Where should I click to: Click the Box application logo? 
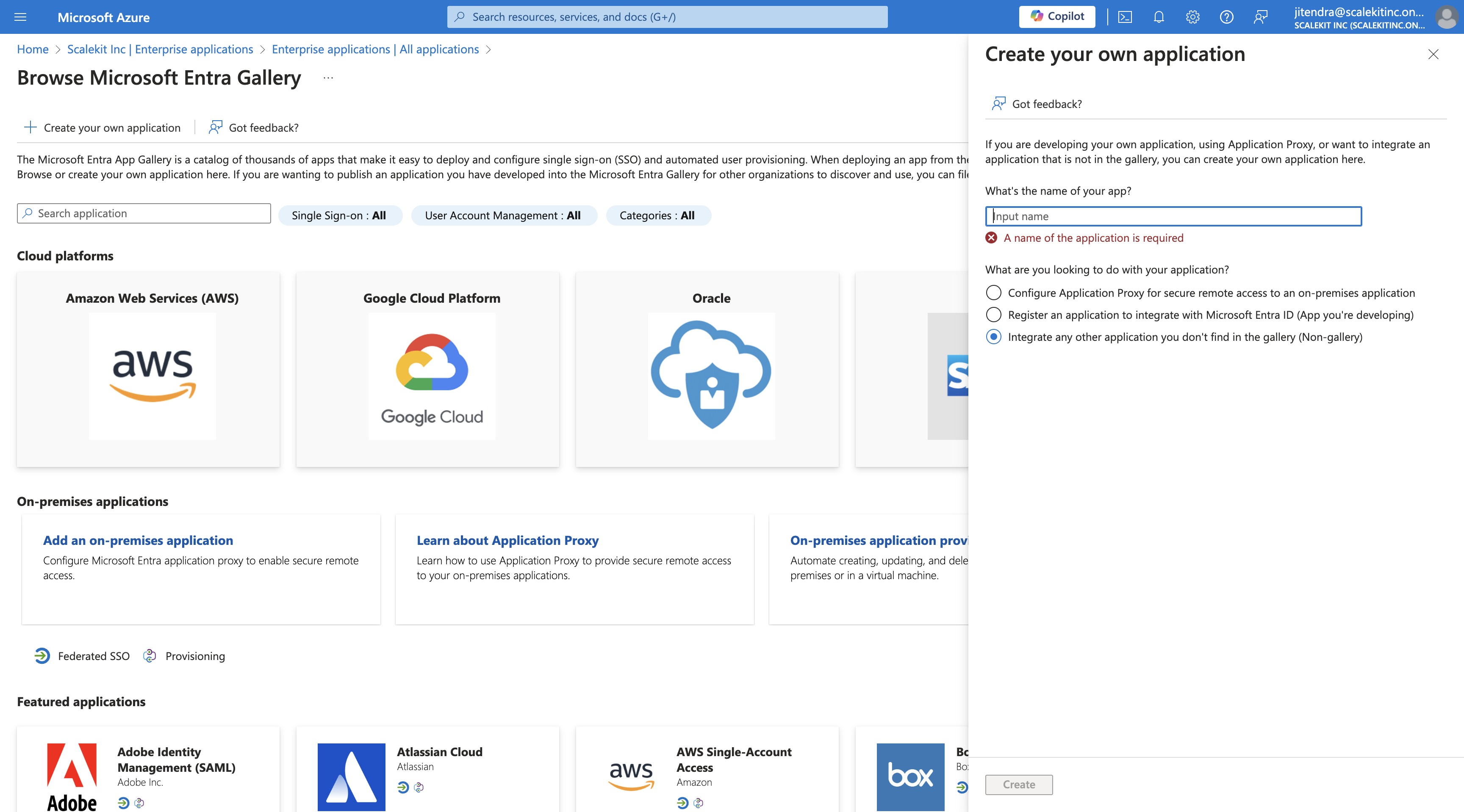[910, 777]
